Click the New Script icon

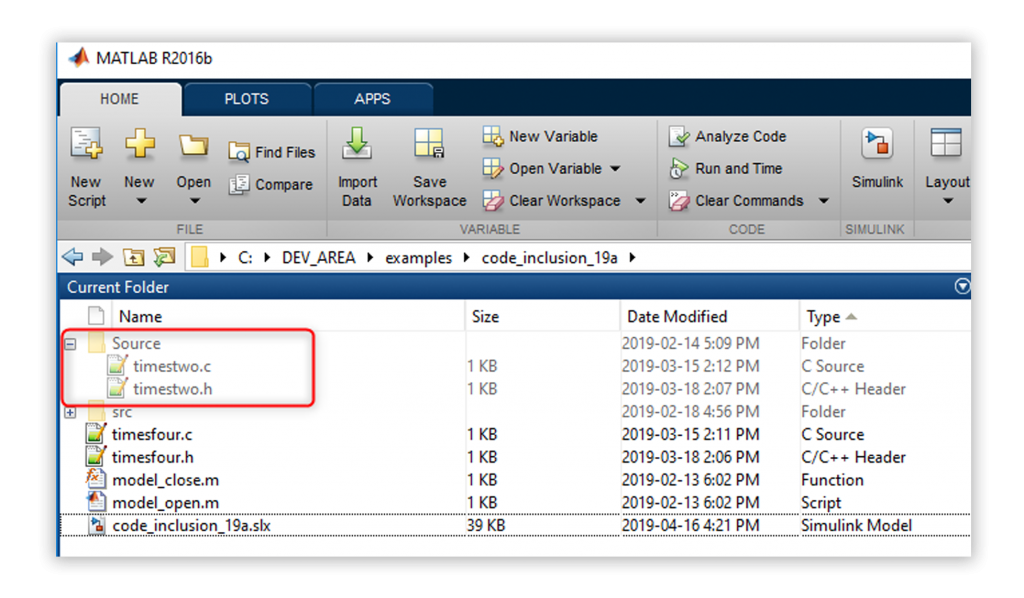point(86,144)
